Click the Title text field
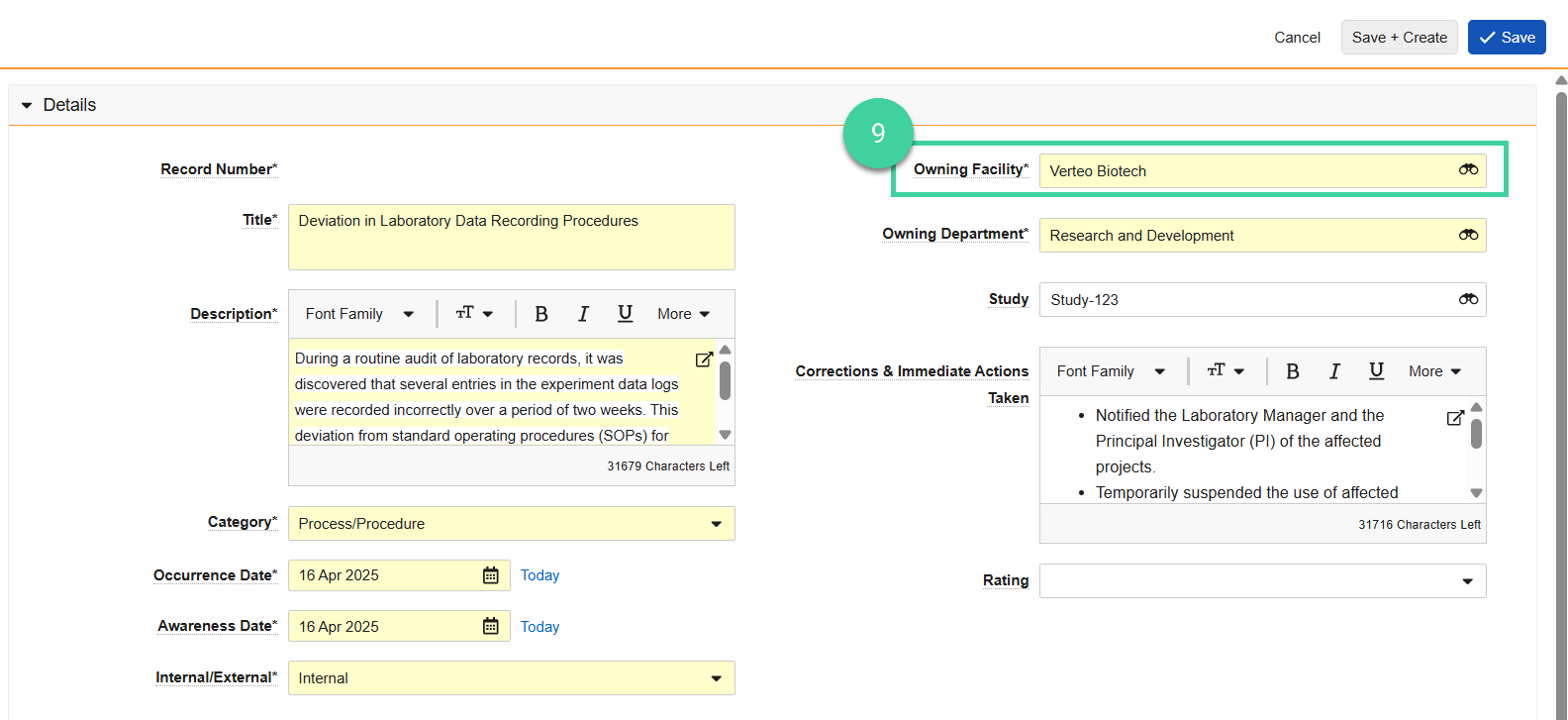This screenshot has height=720, width=1568. click(512, 237)
